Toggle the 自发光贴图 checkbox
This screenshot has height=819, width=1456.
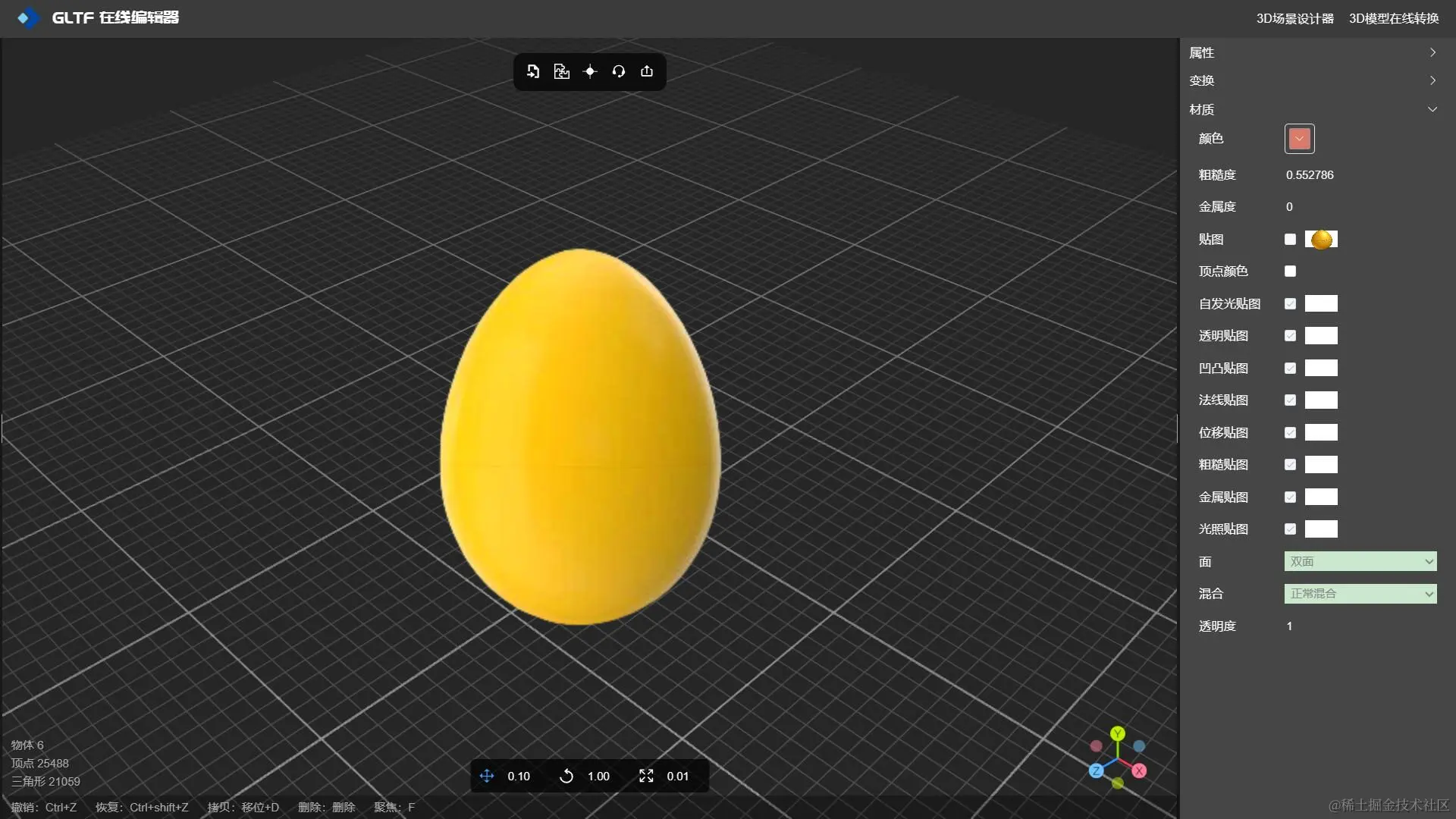[x=1290, y=304]
